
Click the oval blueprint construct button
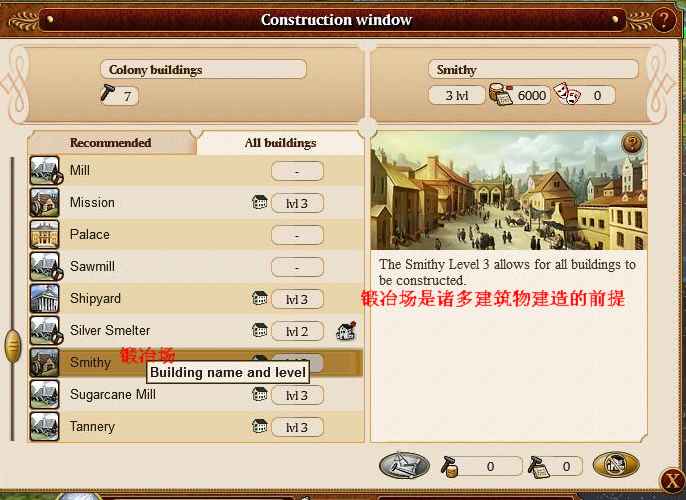tap(404, 466)
